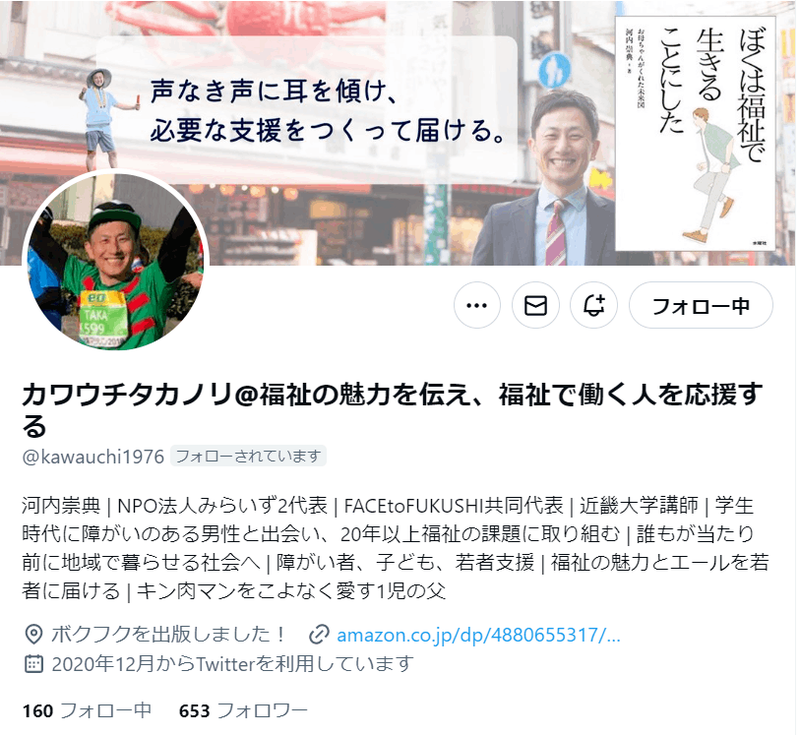Viewport: 800px width, 735px height.
Task: Click the calendar joined-date icon
Action: [34, 664]
